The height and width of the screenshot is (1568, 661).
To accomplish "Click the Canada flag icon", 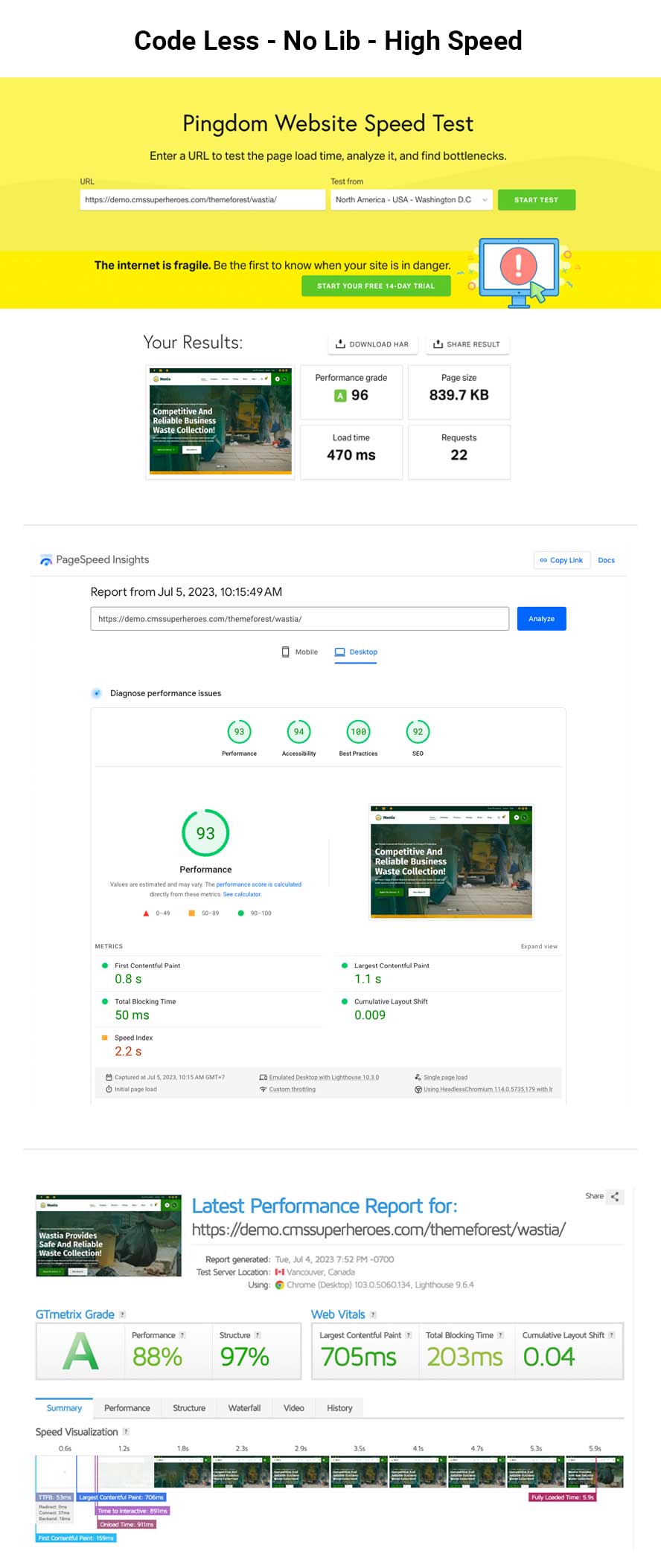I will click(x=280, y=1272).
